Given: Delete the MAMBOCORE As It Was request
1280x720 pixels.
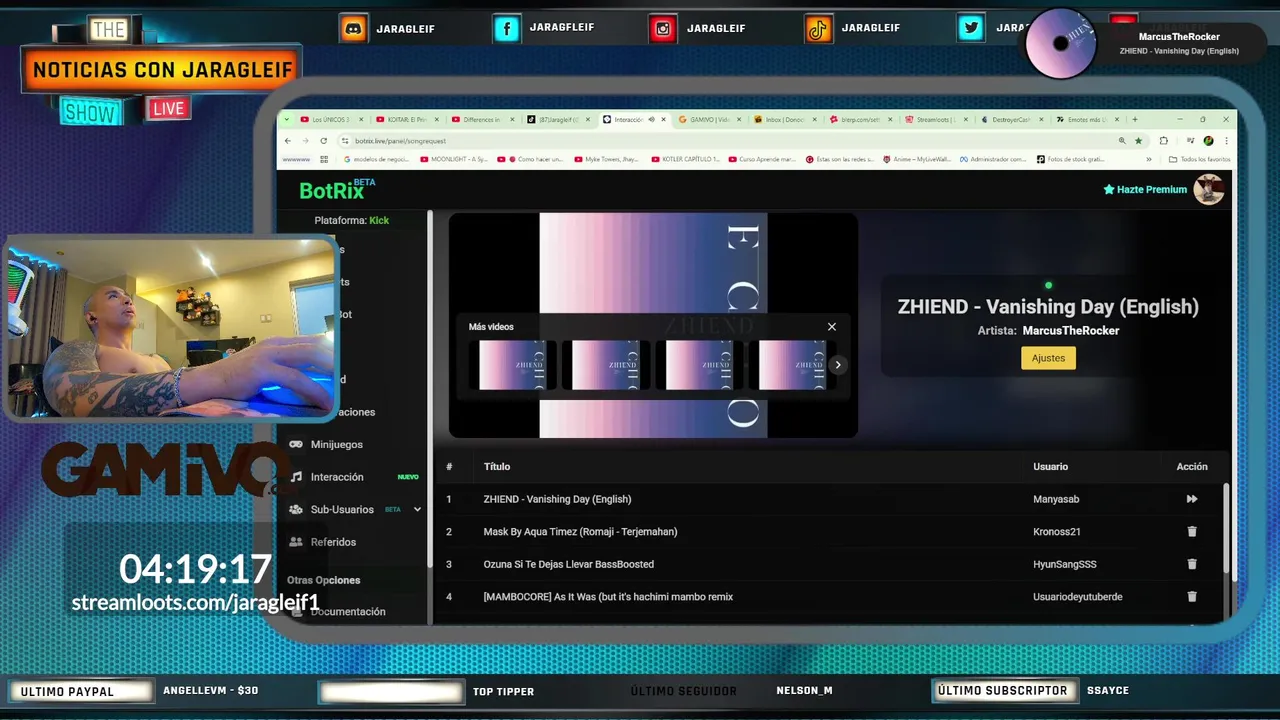Looking at the screenshot, I should click(1191, 597).
